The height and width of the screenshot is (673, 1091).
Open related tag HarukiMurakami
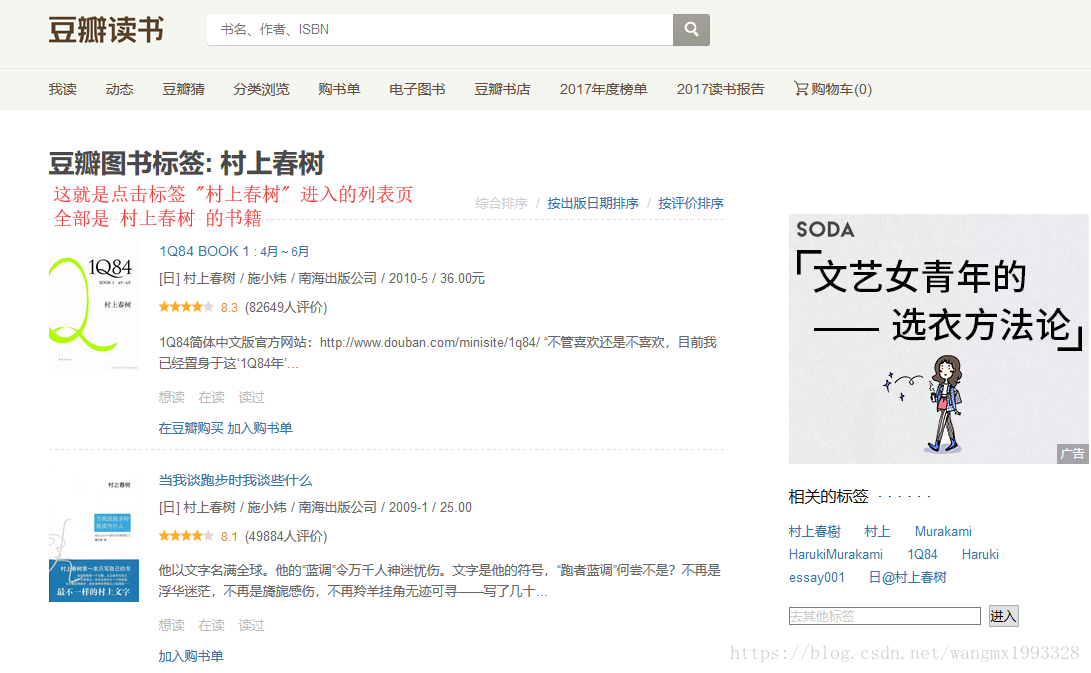click(x=836, y=555)
